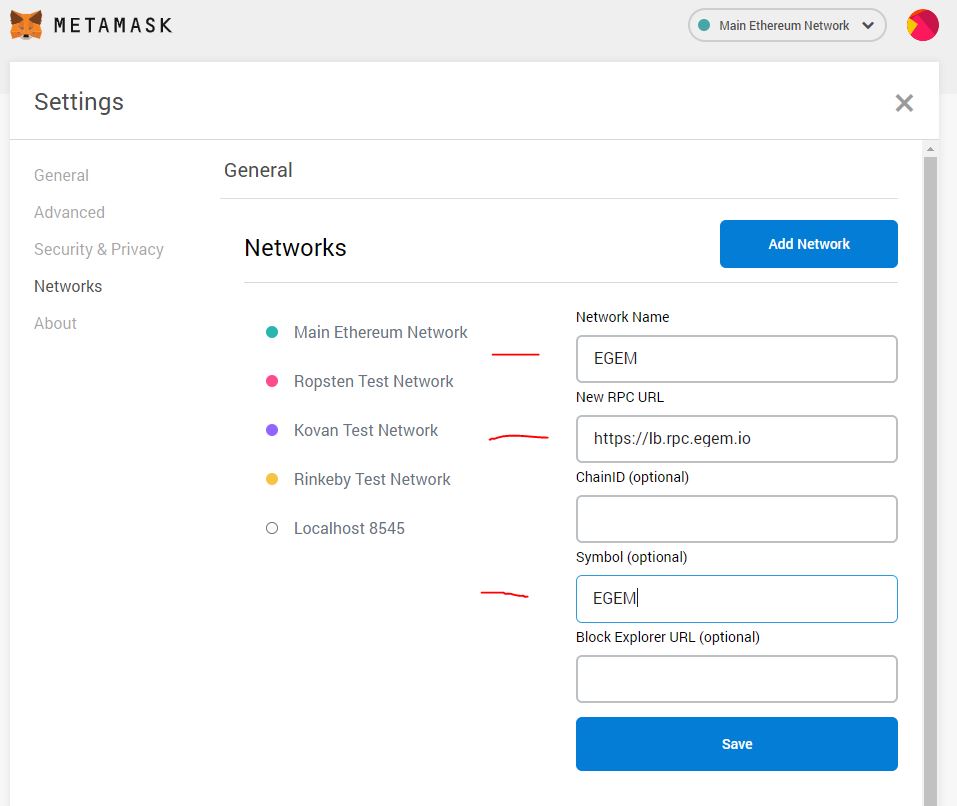Click into the ChainID optional field
Image resolution: width=957 pixels, height=806 pixels.
click(737, 519)
